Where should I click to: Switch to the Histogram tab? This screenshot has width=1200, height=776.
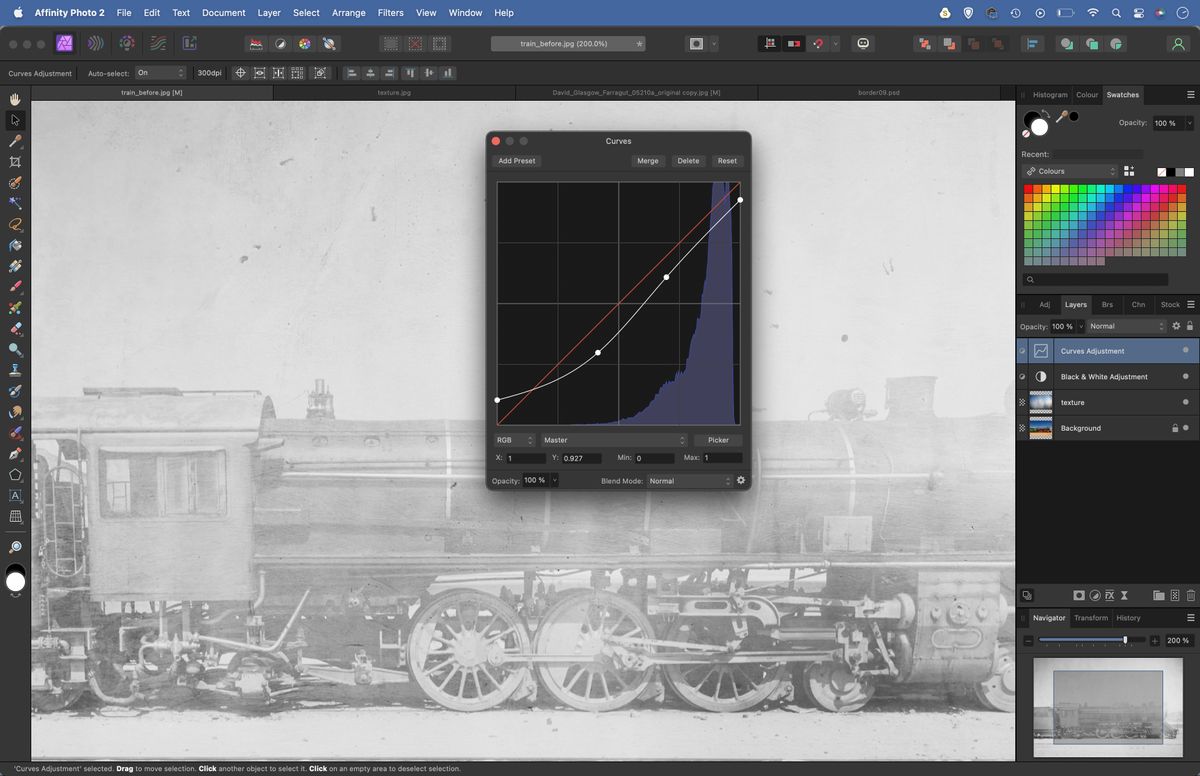1050,94
